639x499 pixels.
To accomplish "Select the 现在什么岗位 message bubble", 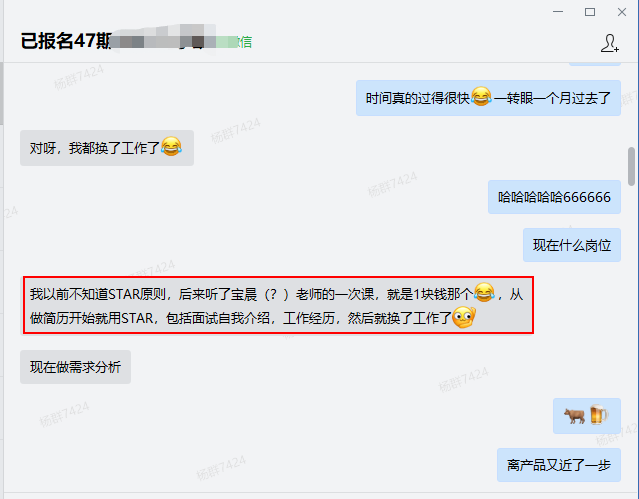I will click(x=572, y=245).
